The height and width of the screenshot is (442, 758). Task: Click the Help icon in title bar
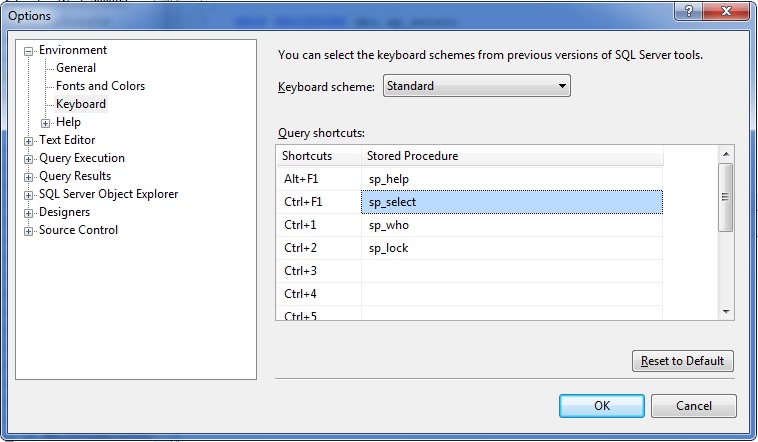click(689, 11)
